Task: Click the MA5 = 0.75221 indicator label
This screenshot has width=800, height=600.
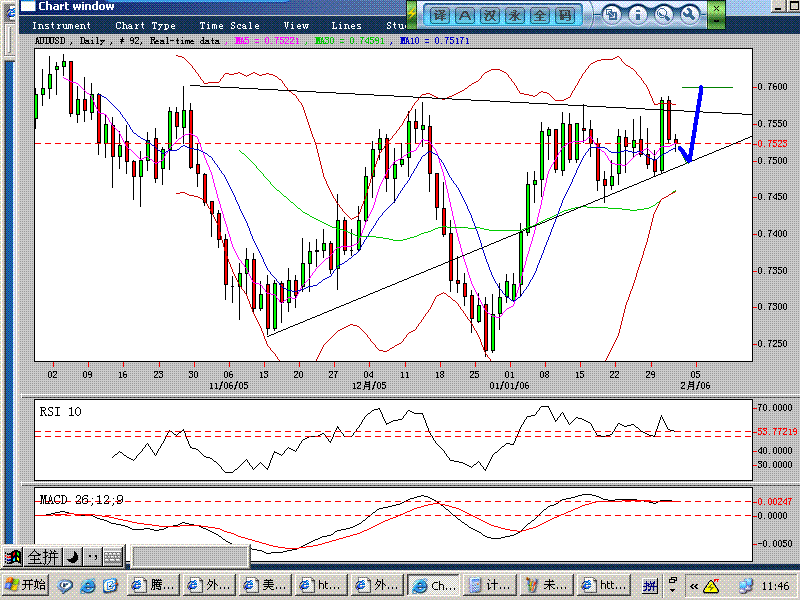Action: [266, 41]
